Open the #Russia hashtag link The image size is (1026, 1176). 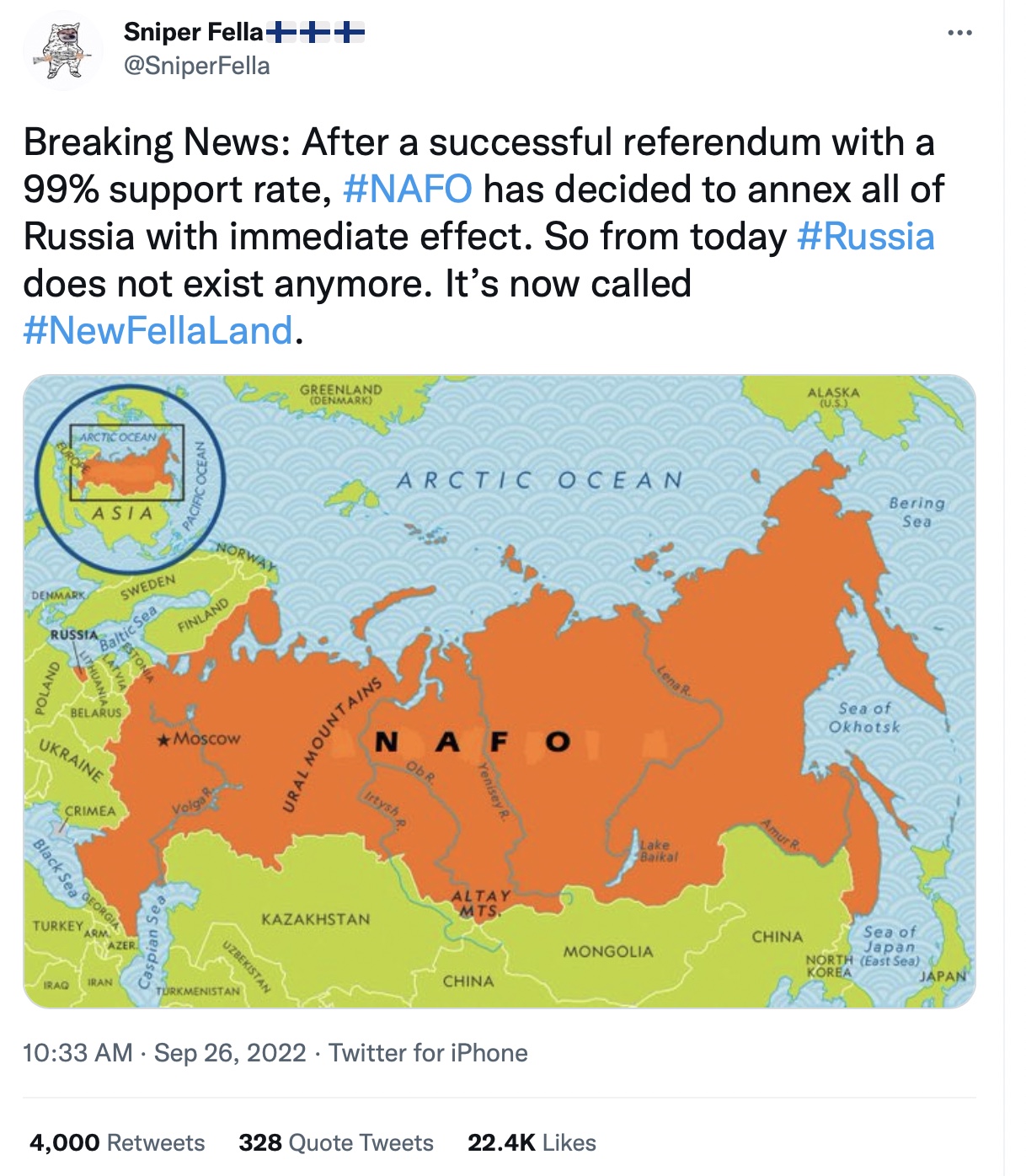[865, 236]
